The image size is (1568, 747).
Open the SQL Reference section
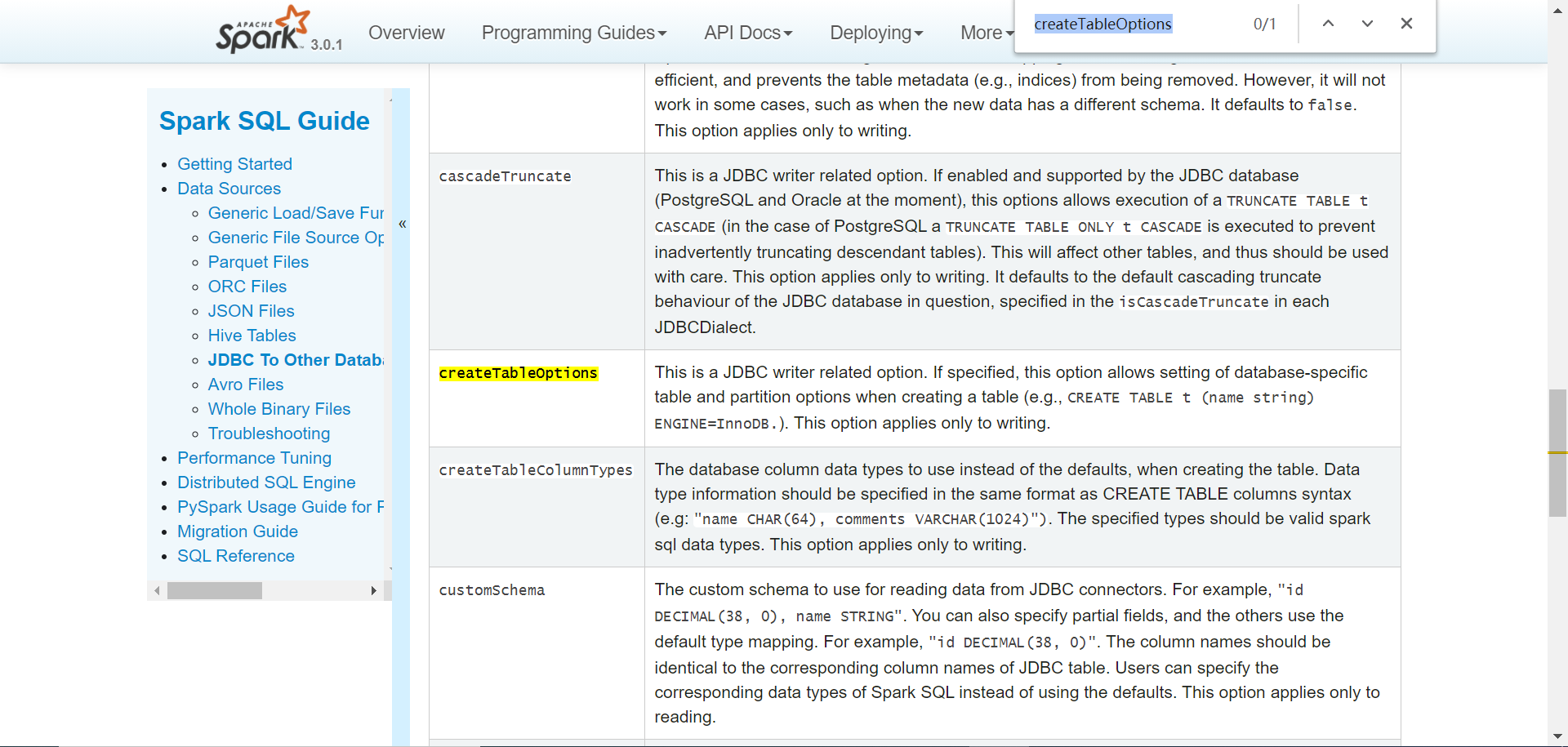pyautogui.click(x=235, y=556)
